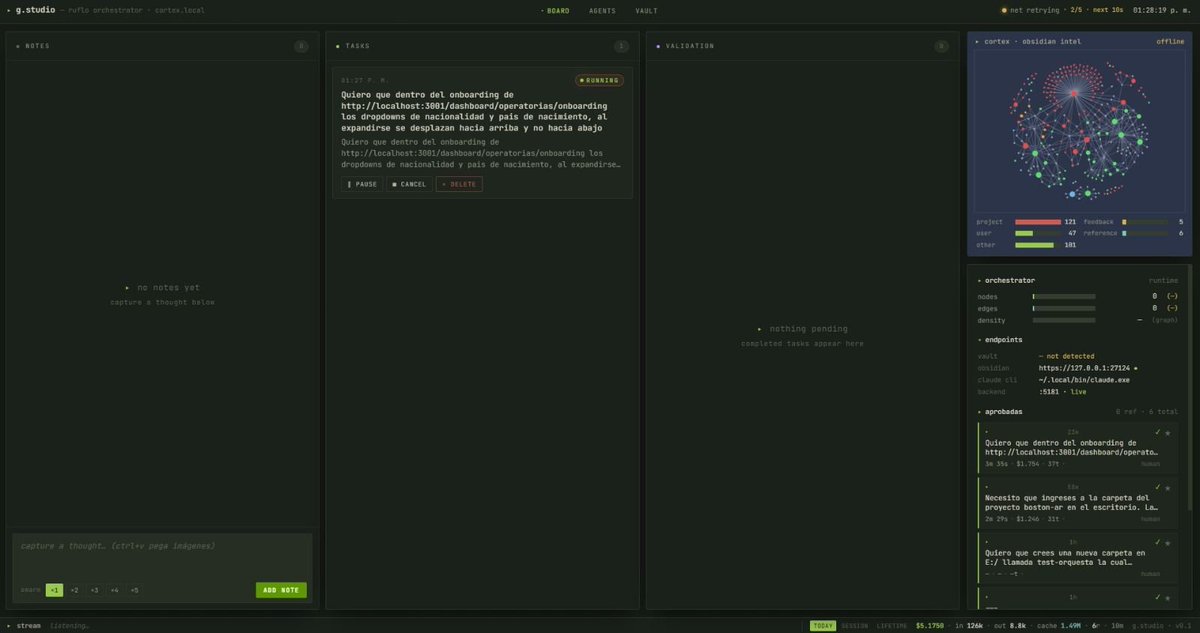The width and height of the screenshot is (1200, 633).
Task: Select swarm size ×1
Action: pos(54,590)
